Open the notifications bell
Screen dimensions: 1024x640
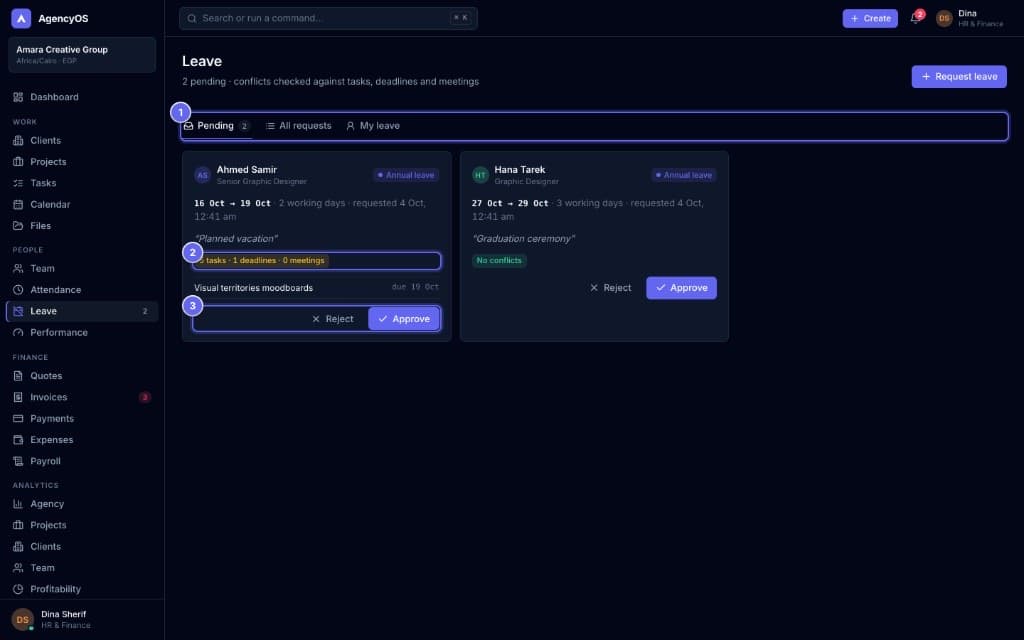[x=916, y=18]
